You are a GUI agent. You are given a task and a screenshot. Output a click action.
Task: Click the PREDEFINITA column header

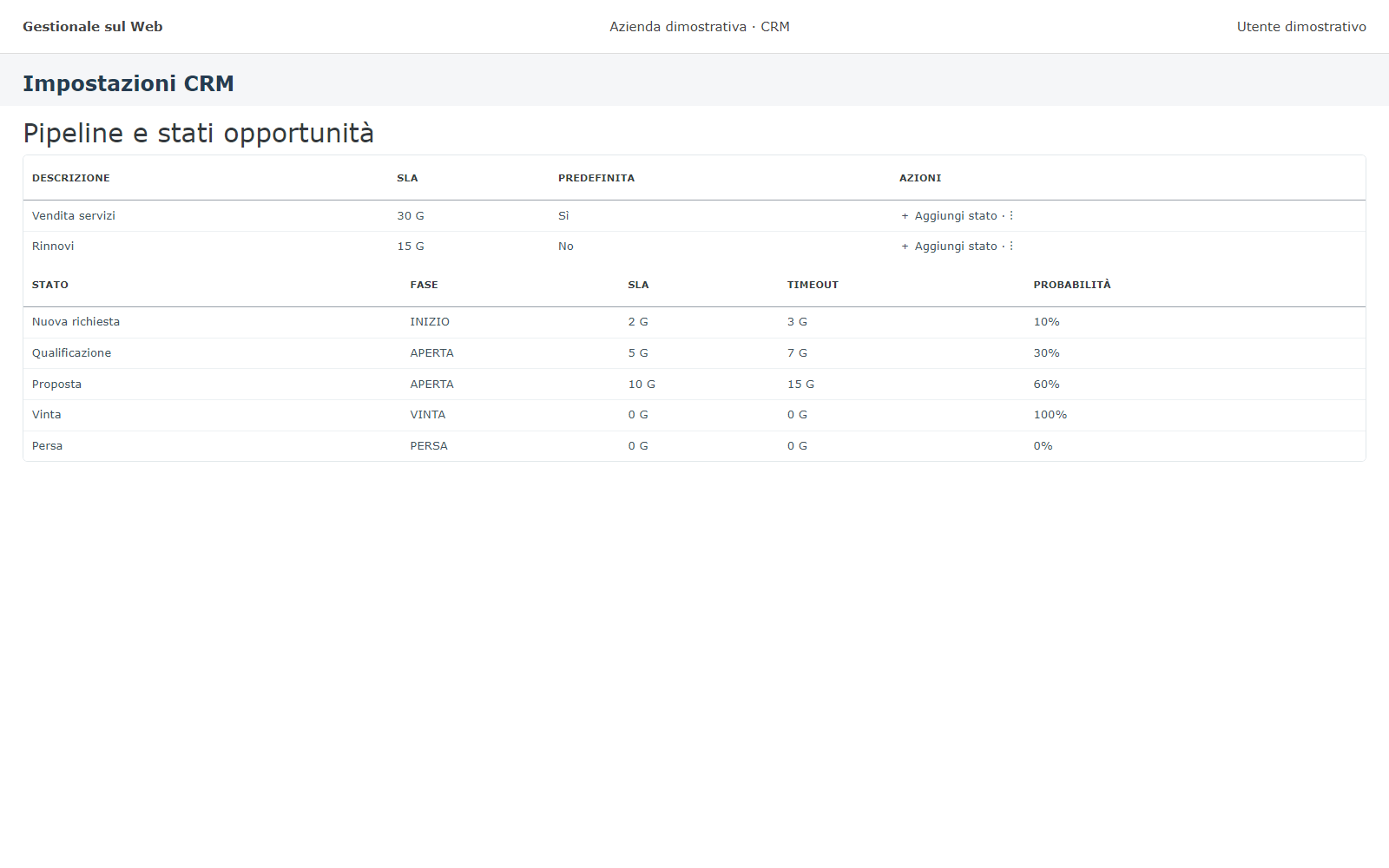pos(596,178)
